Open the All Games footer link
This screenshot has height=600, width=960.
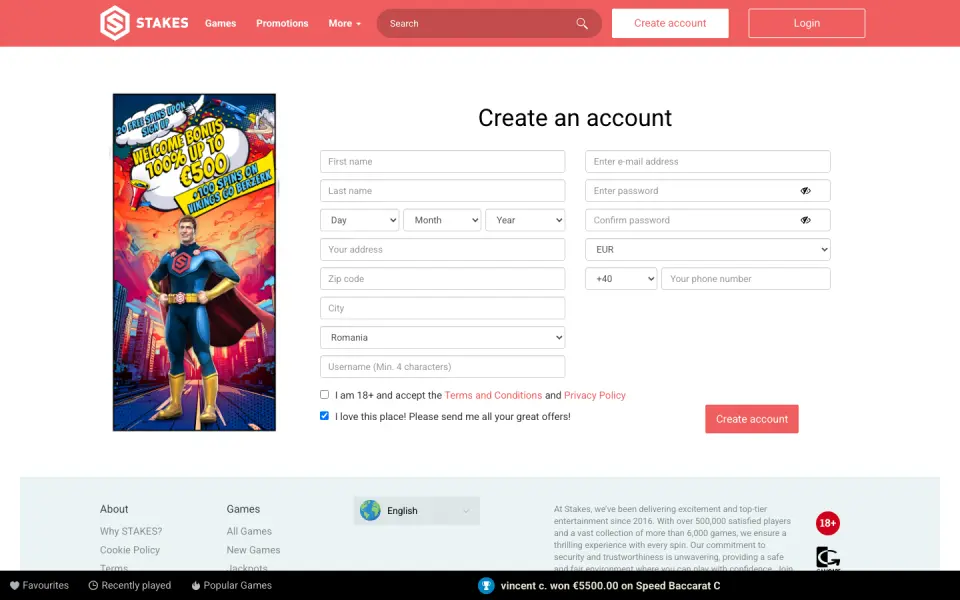(x=249, y=531)
